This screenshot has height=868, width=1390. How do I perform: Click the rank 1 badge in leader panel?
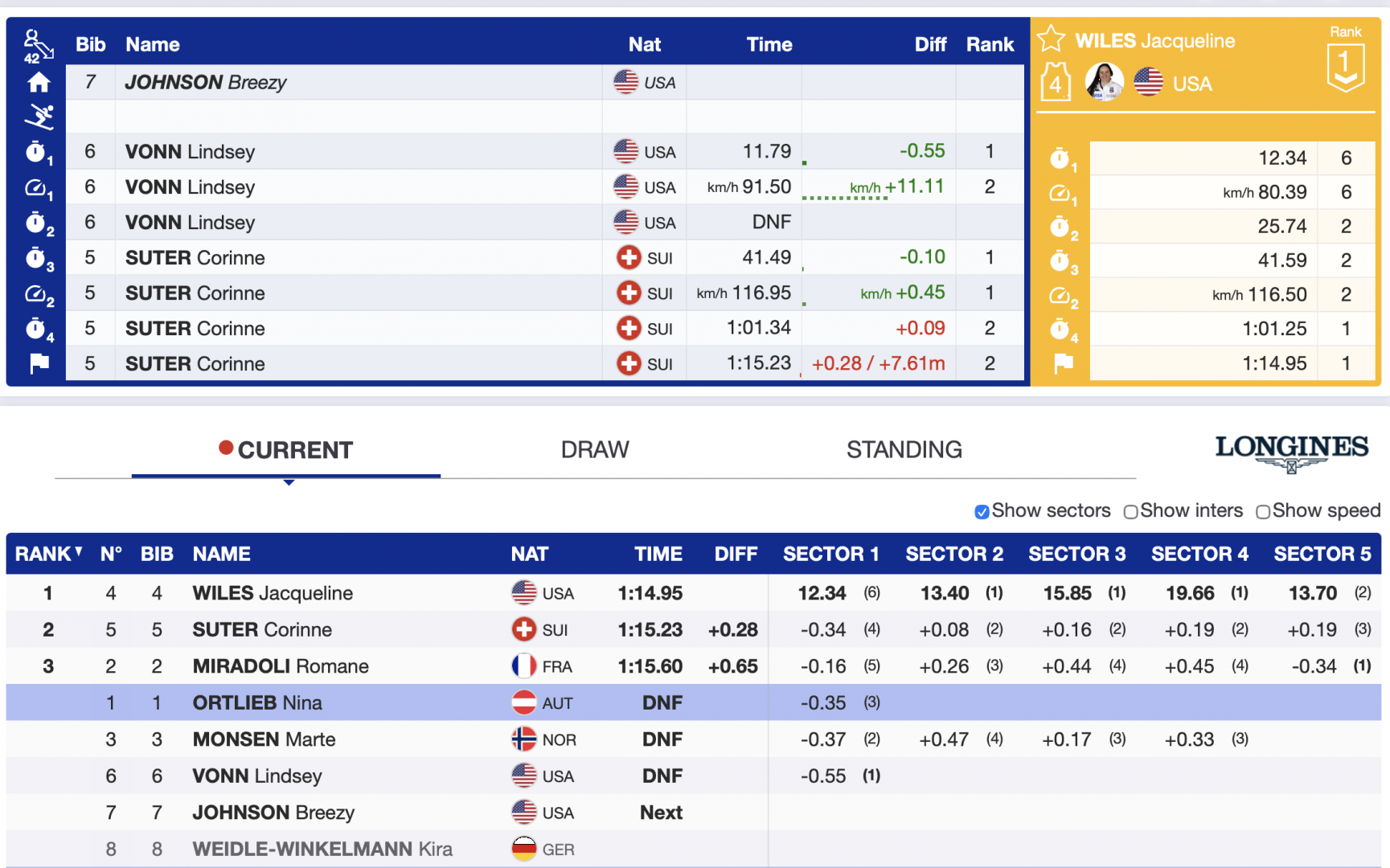(1345, 66)
